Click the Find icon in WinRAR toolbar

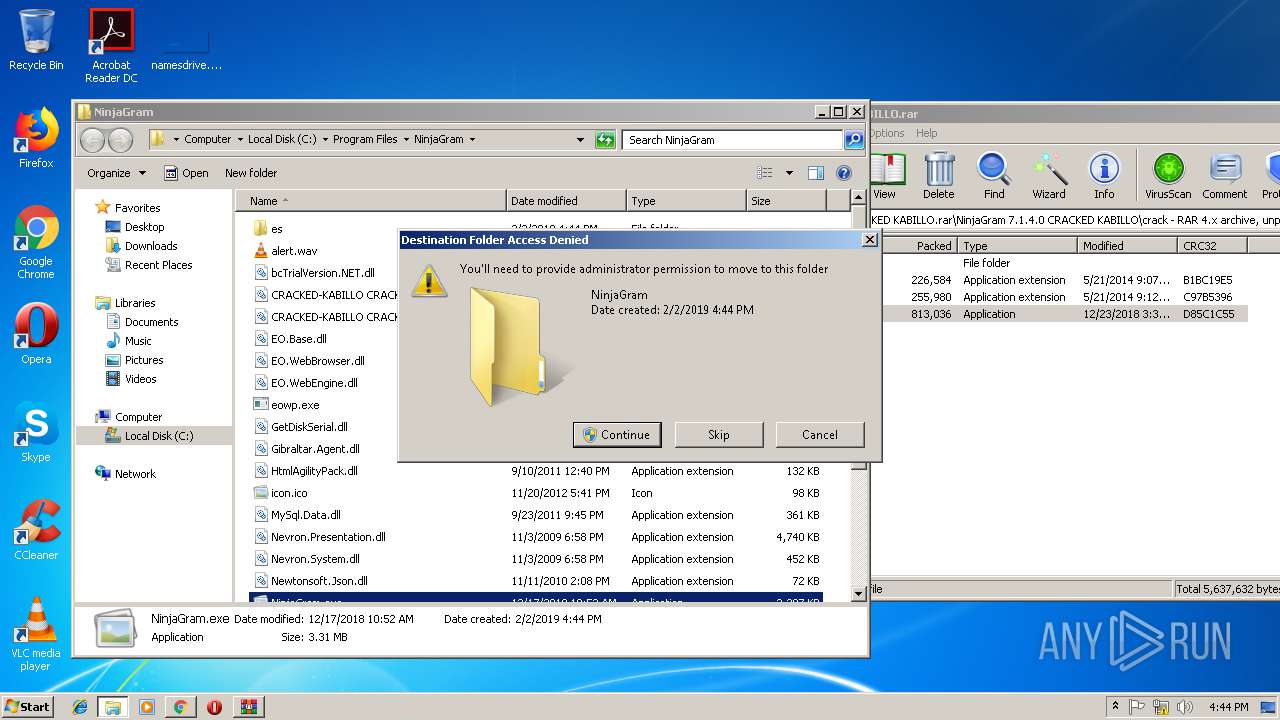993,176
